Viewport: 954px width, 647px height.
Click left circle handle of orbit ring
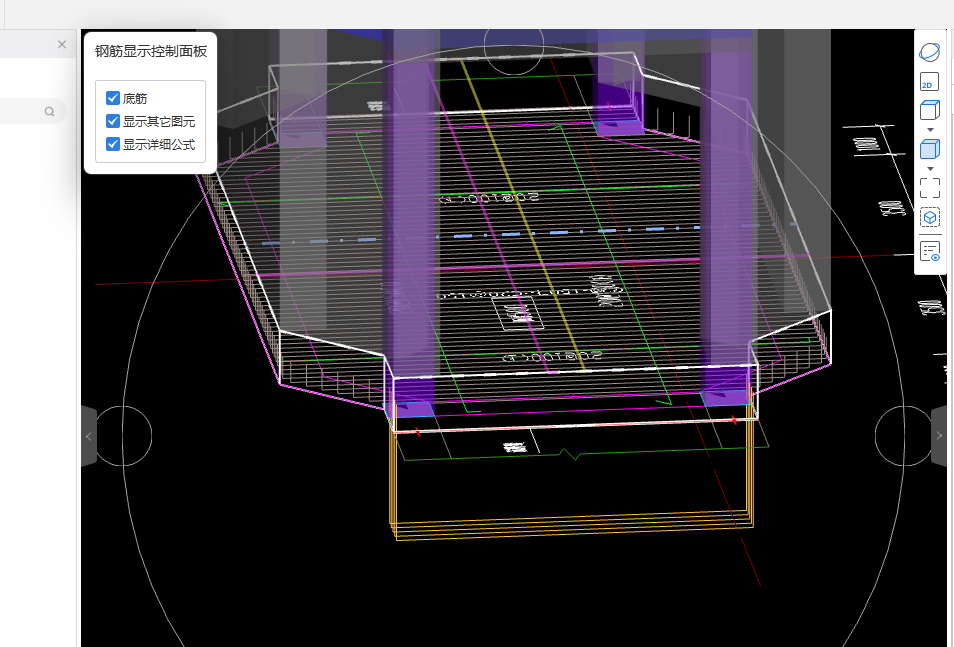(x=124, y=436)
